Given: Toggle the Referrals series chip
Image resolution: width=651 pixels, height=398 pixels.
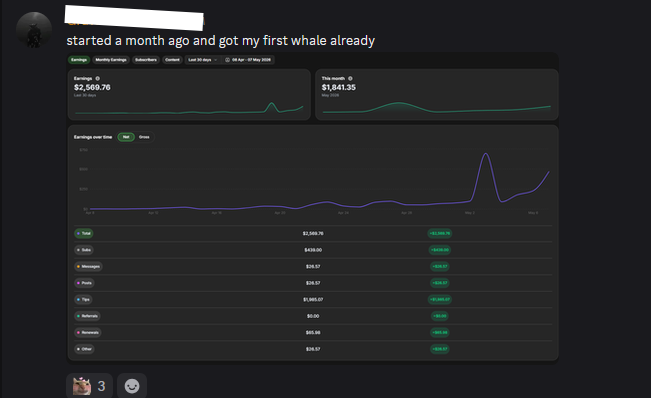Looking at the screenshot, I should click(87, 316).
